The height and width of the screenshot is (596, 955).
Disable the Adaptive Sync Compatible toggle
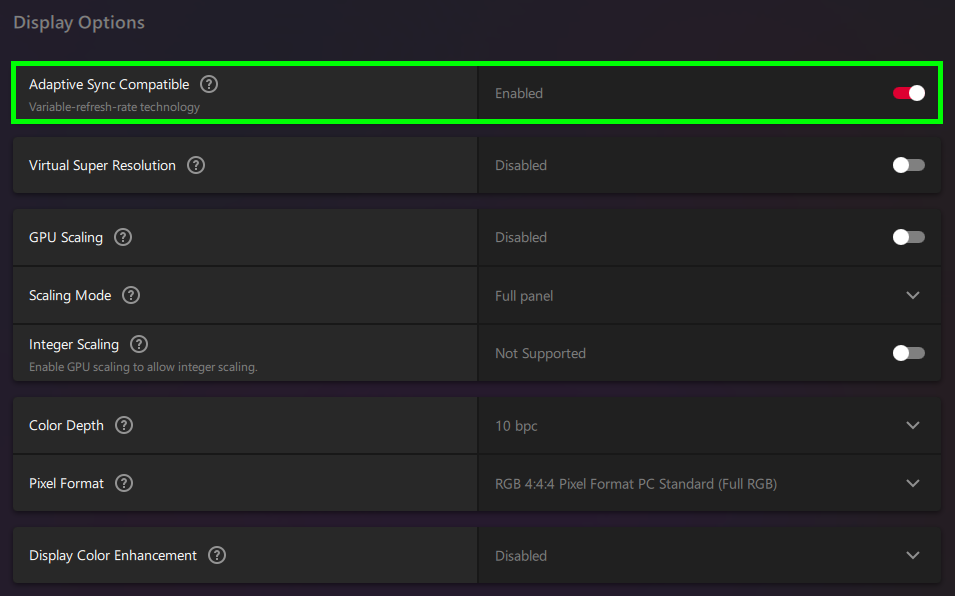(x=908, y=93)
